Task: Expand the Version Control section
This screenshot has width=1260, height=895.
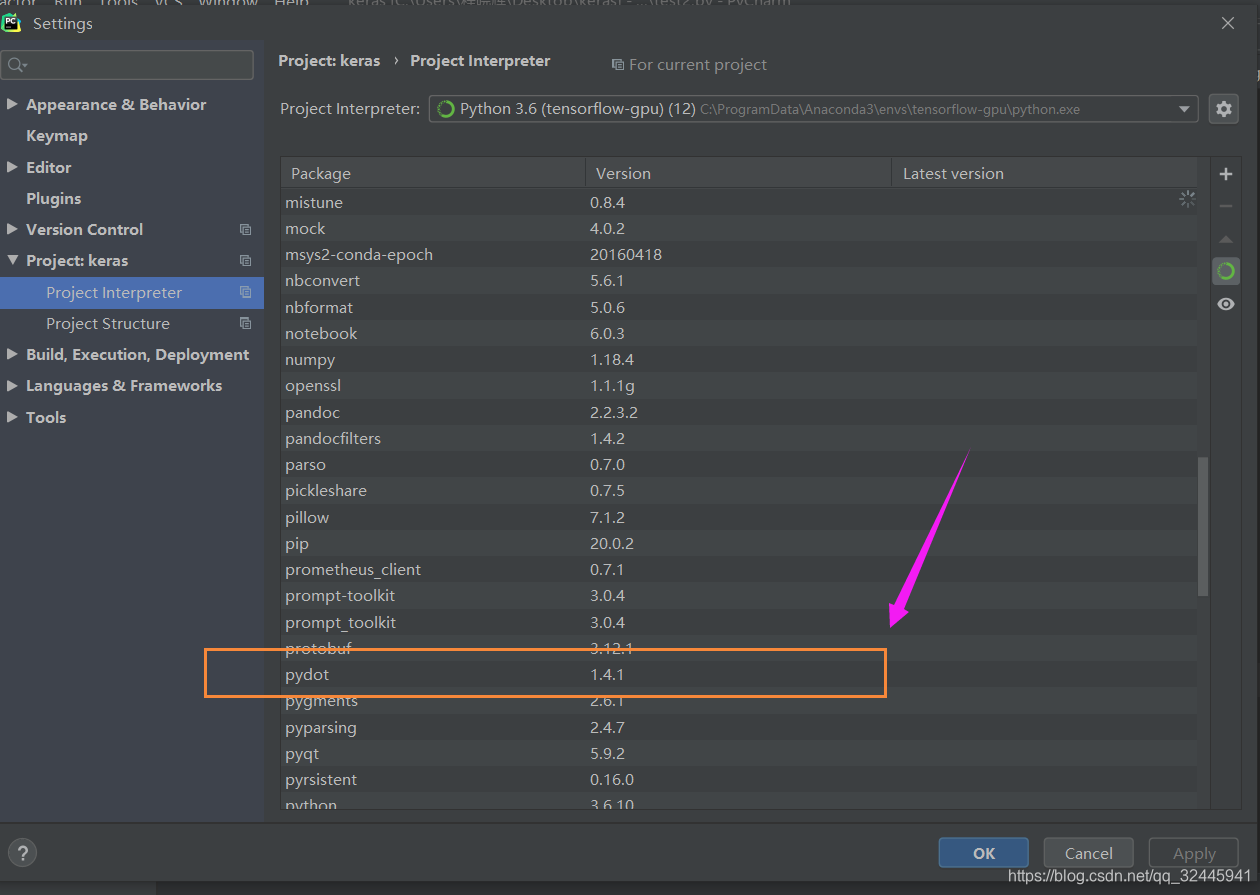Action: pos(12,230)
